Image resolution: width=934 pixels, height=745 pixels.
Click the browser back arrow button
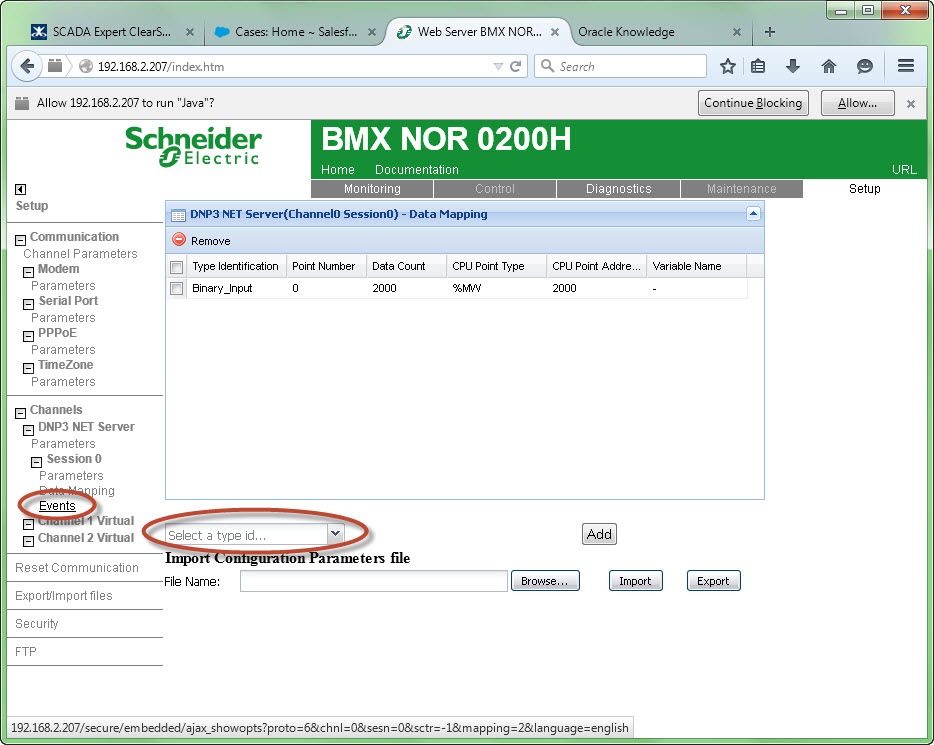click(x=26, y=66)
